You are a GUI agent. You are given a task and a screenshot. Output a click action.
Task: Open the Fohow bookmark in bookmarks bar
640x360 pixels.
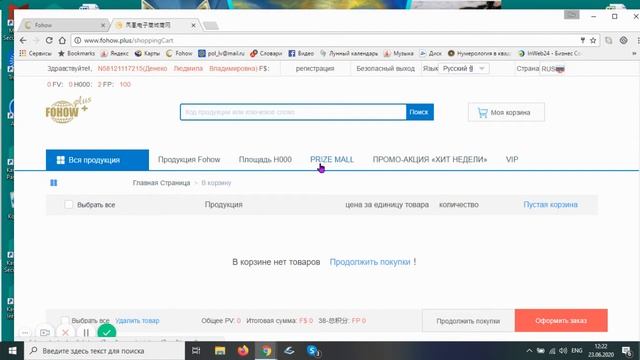click(179, 53)
